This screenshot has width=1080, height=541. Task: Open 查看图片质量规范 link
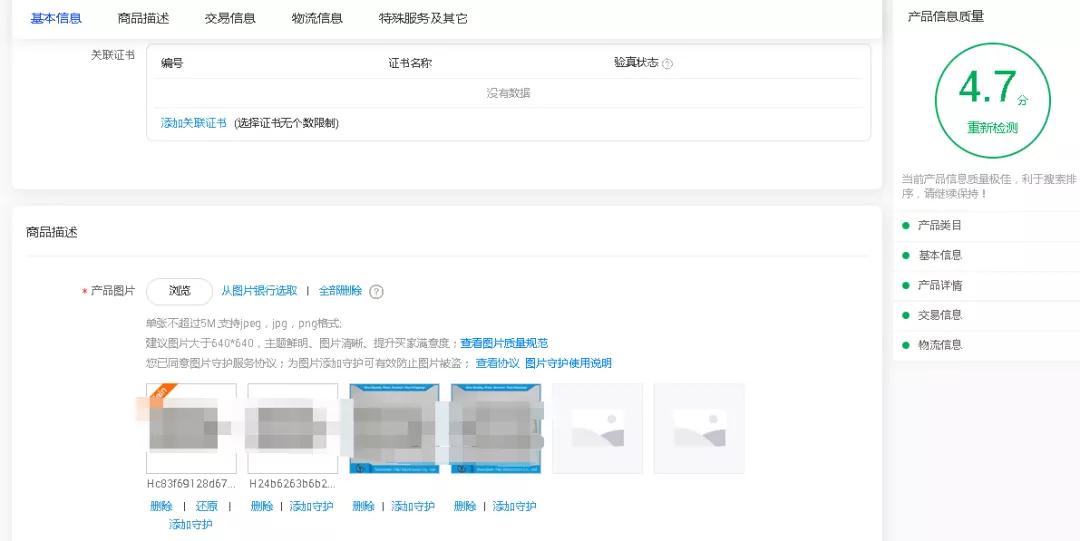click(x=504, y=343)
